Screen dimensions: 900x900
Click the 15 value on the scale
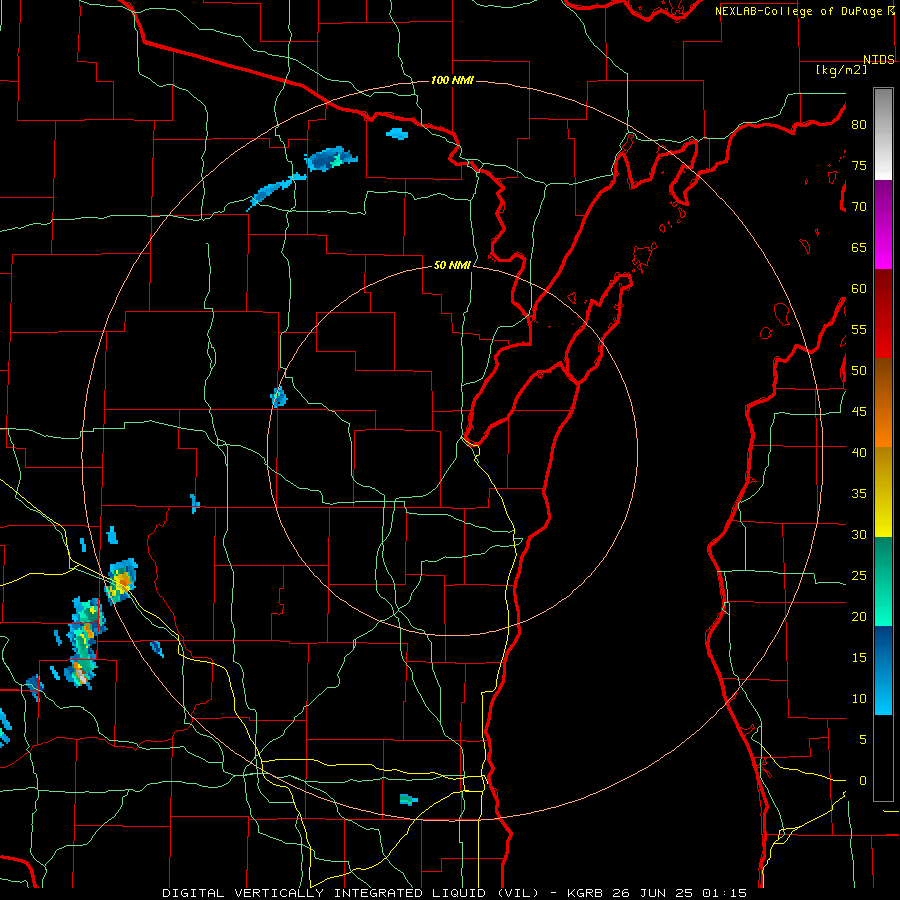pyautogui.click(x=859, y=658)
